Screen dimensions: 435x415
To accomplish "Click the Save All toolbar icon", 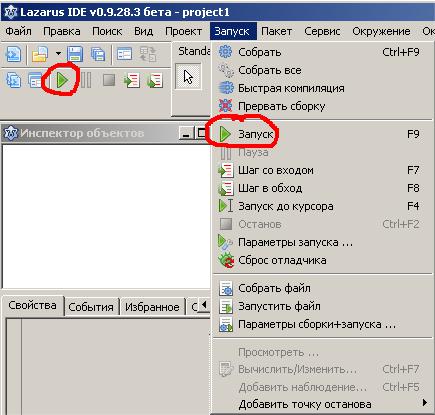I will coord(98,54).
